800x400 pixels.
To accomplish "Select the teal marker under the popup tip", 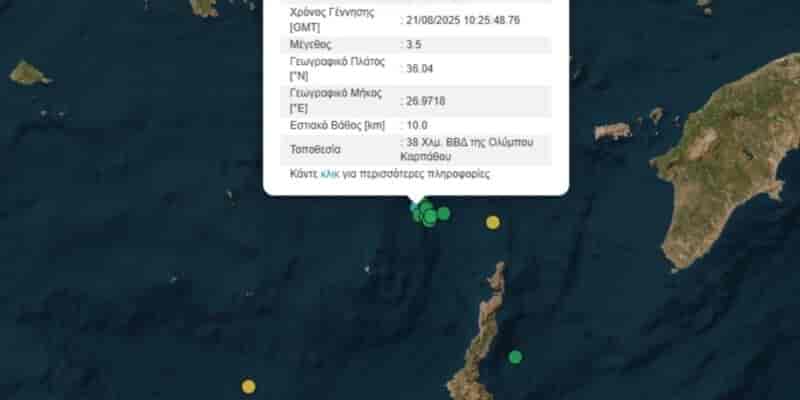I will coord(415,207).
